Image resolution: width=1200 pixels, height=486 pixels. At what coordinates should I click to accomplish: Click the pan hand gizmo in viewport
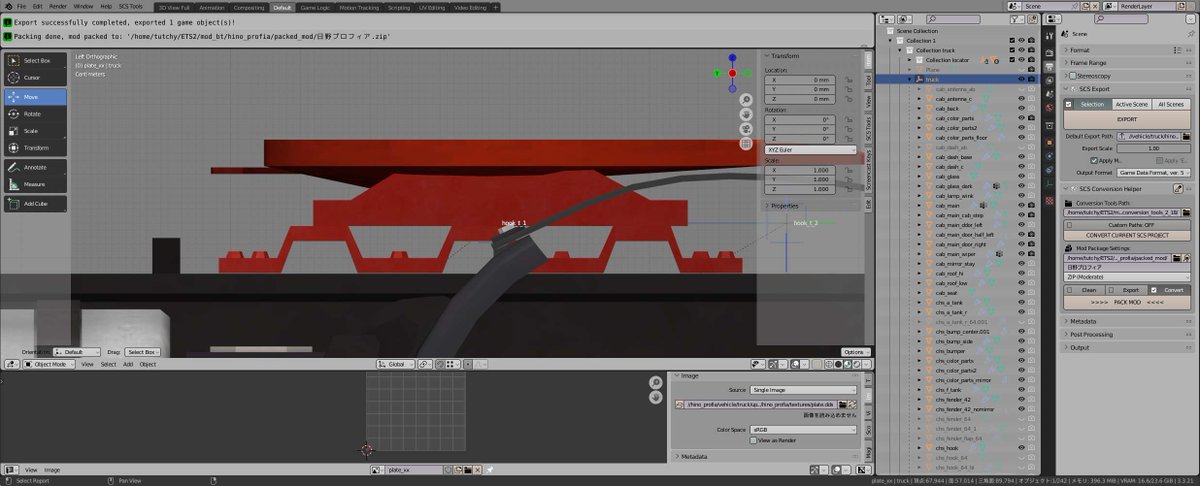(x=746, y=114)
